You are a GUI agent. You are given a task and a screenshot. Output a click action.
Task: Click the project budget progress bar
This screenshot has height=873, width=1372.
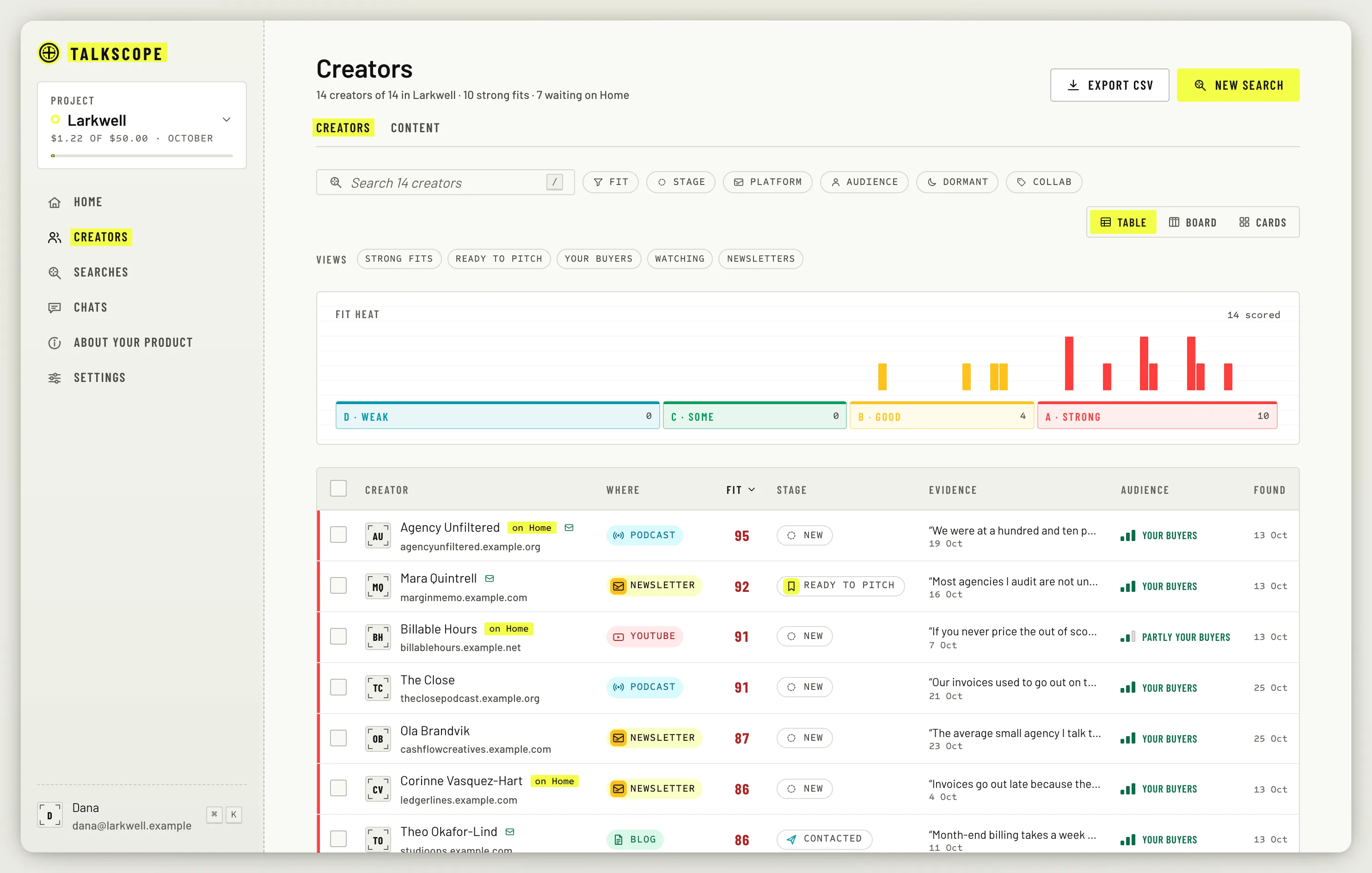141,155
